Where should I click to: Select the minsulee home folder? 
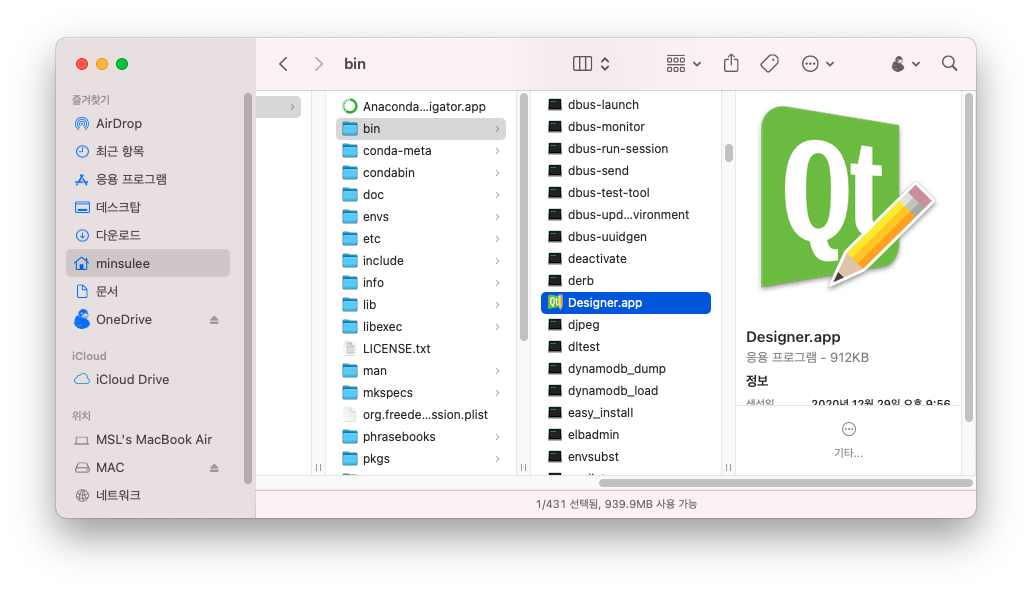tap(148, 263)
